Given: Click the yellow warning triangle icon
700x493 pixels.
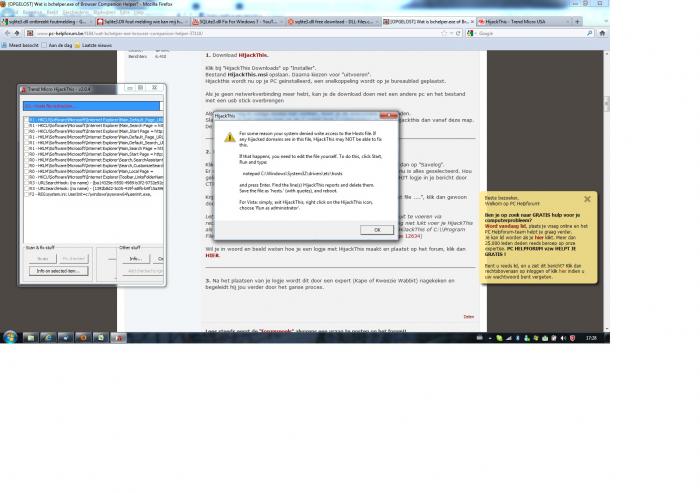Looking at the screenshot, I should [229, 137].
